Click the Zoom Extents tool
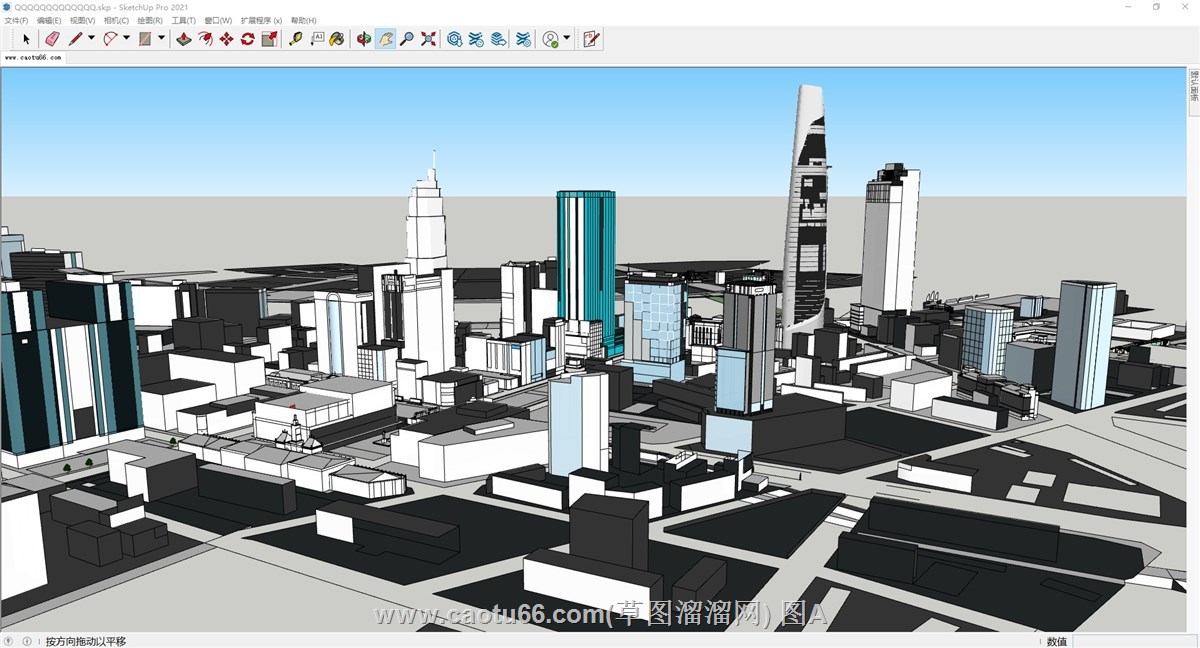The image size is (1200, 648). click(x=428, y=39)
